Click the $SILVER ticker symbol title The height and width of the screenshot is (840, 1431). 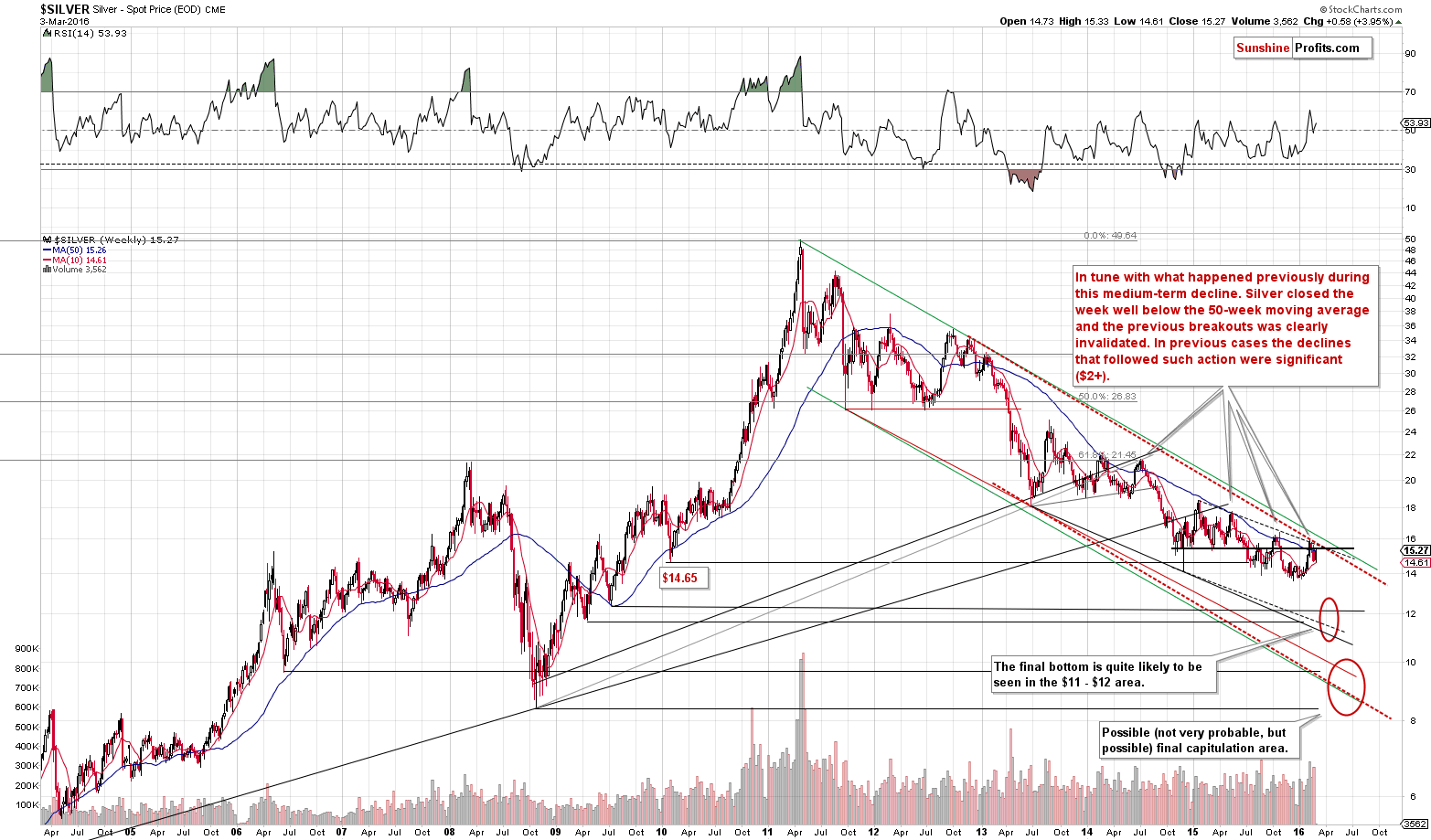pyautogui.click(x=65, y=9)
